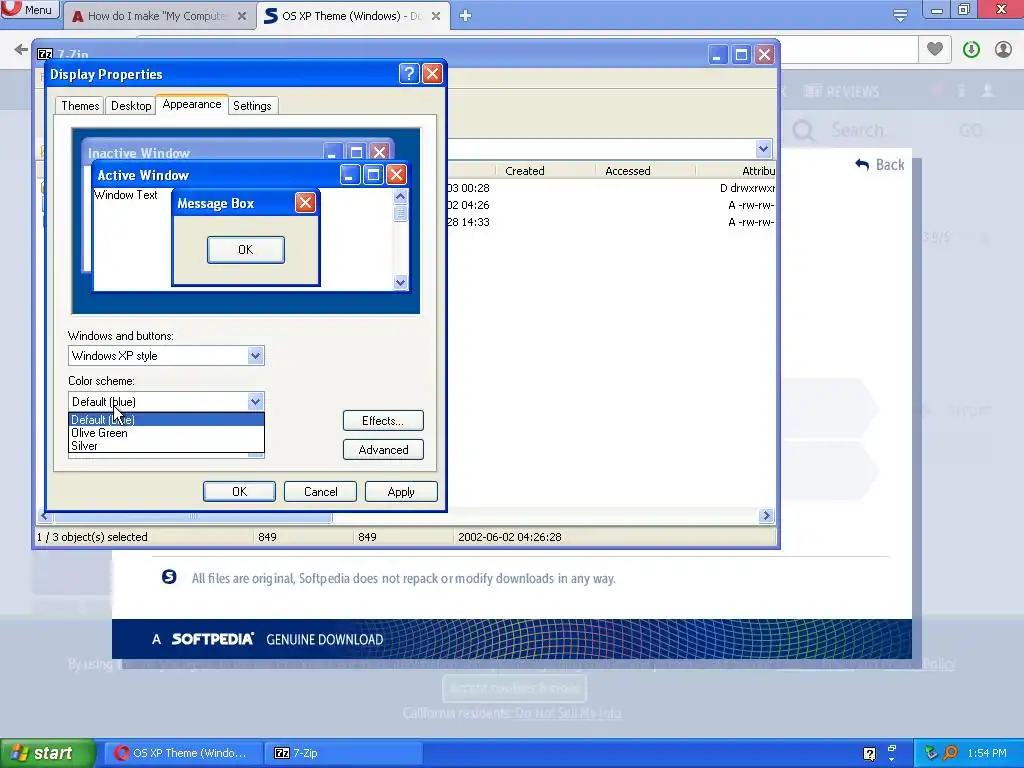Open the Windows start menu
The height and width of the screenshot is (768, 1024).
coord(47,753)
